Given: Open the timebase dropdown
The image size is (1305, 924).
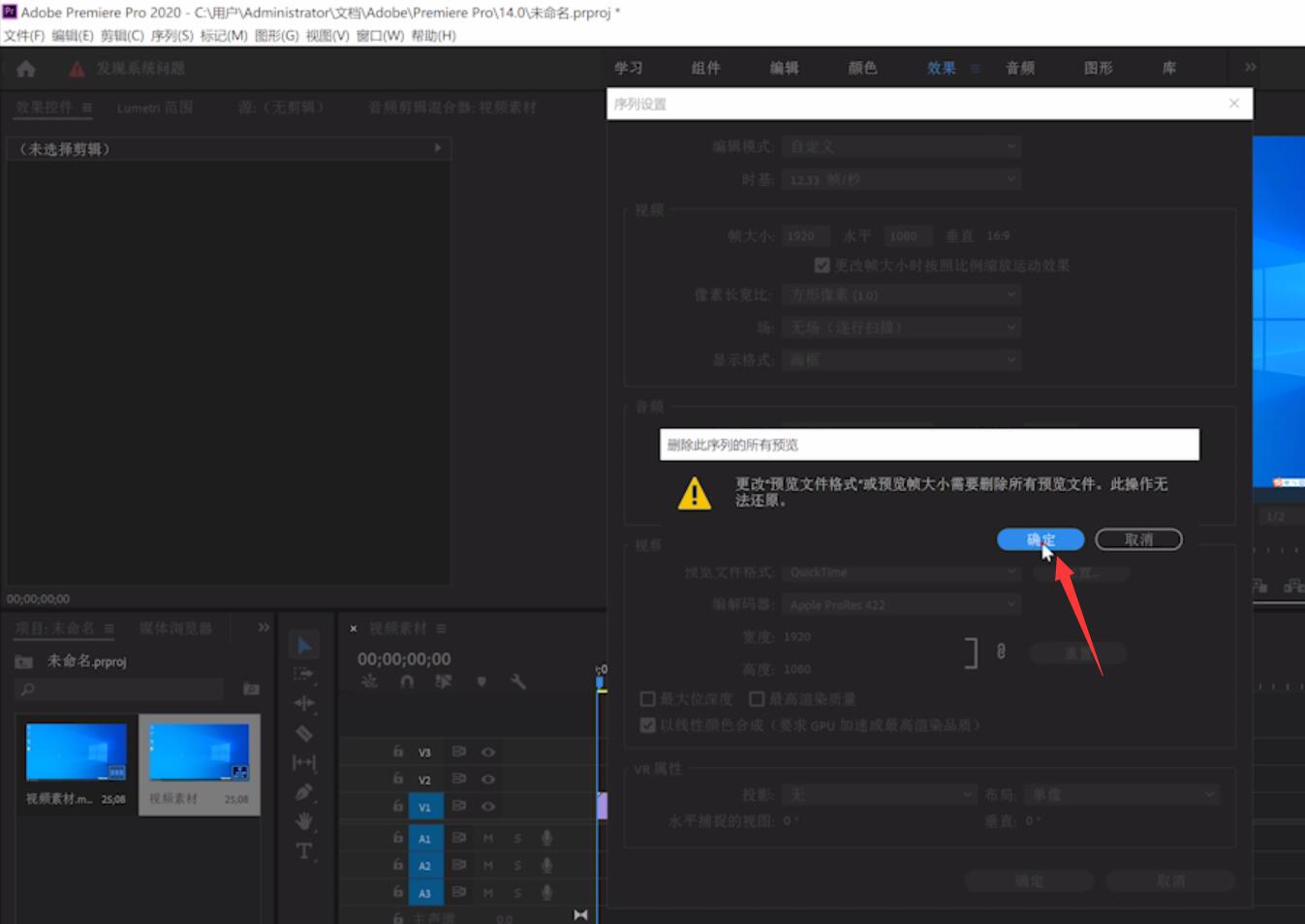Looking at the screenshot, I should [x=902, y=179].
